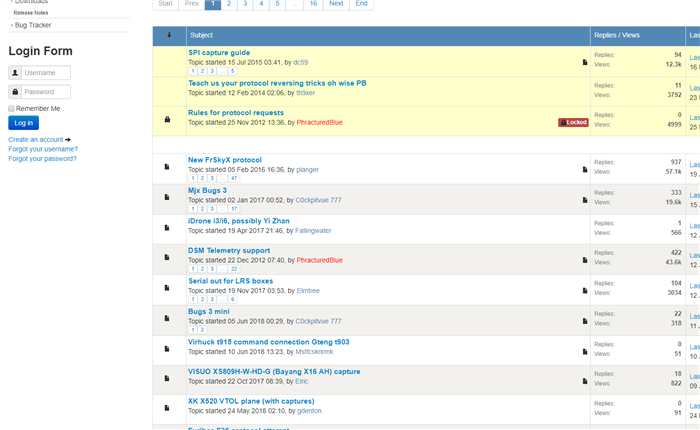
Task: Open the SPI capture guide topic
Action: click(x=219, y=53)
